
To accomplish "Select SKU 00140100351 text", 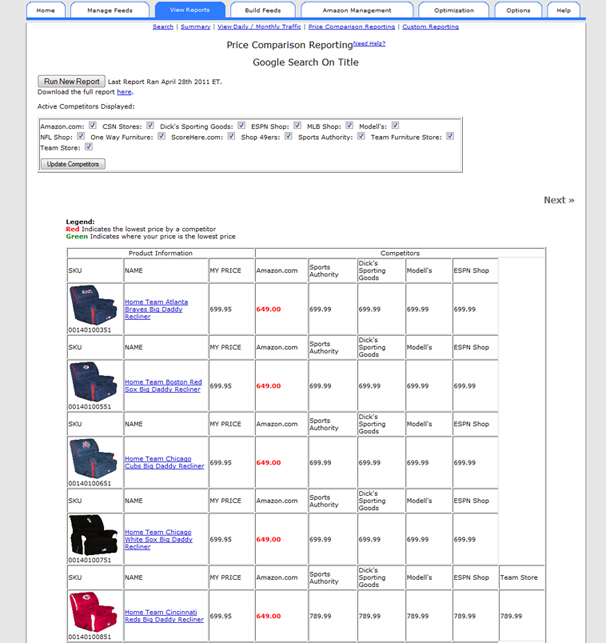I will 89,330.
